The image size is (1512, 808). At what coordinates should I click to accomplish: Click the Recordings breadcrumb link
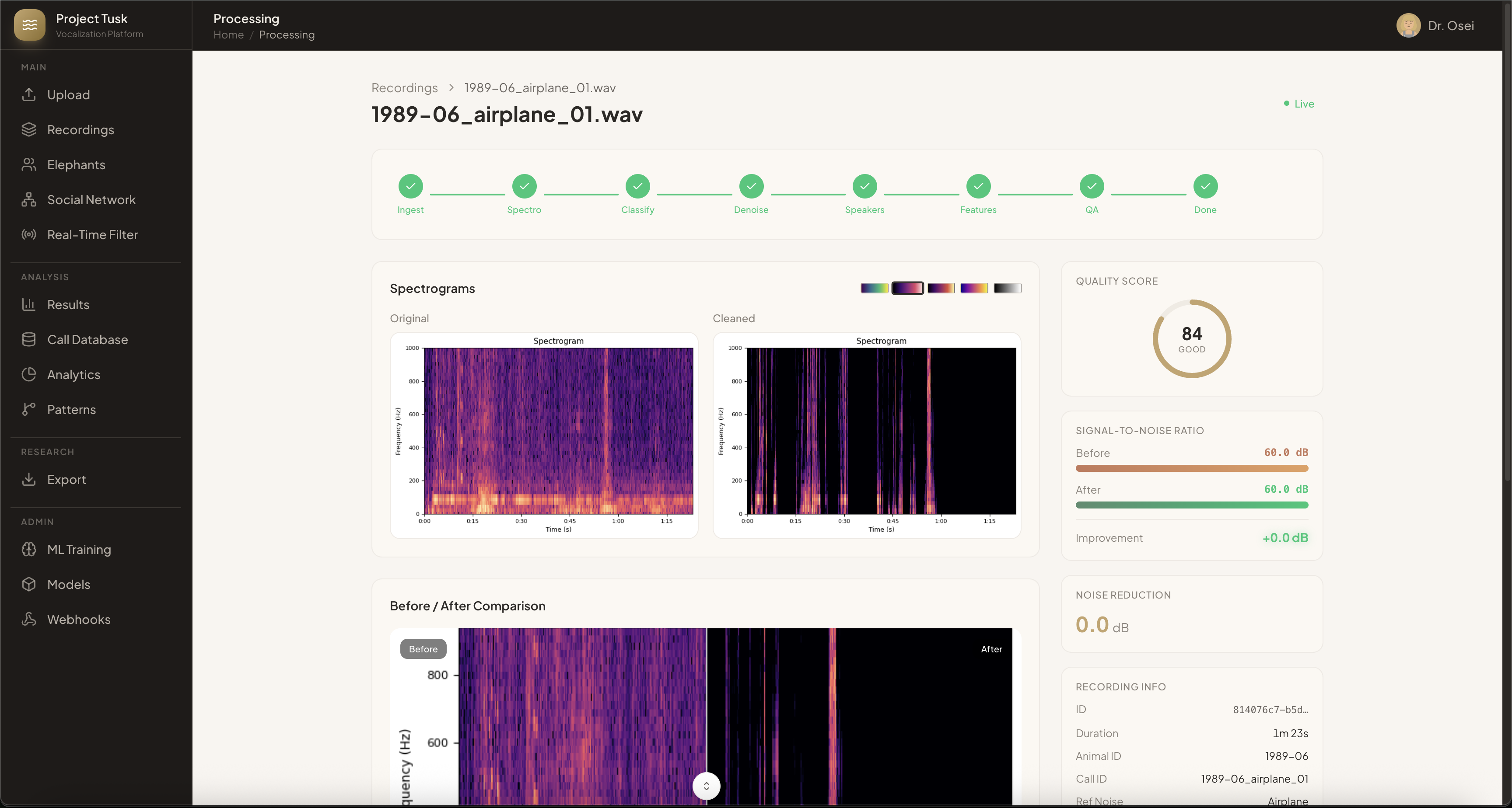[x=404, y=88]
